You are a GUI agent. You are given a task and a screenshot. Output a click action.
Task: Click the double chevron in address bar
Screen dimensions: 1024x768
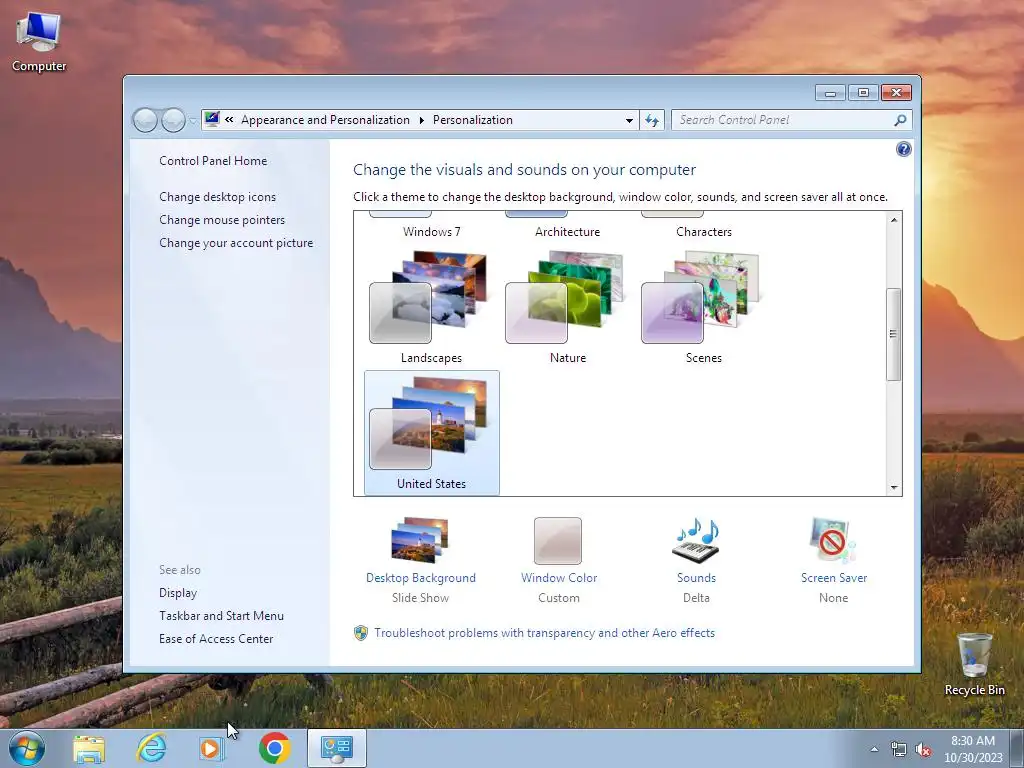(x=229, y=120)
